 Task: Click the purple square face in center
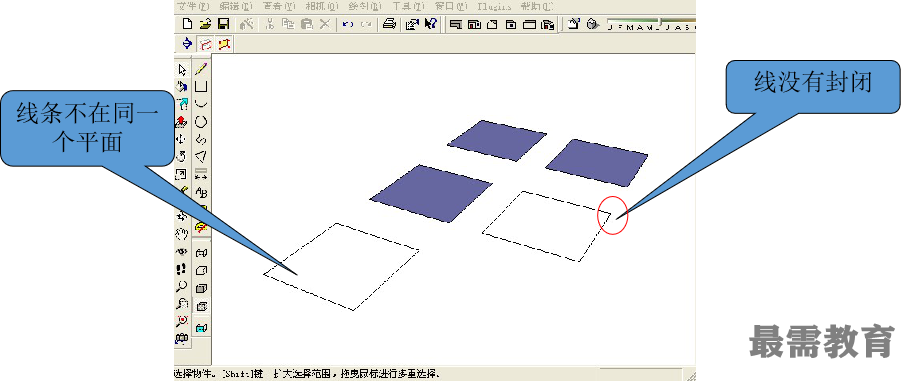coord(431,193)
